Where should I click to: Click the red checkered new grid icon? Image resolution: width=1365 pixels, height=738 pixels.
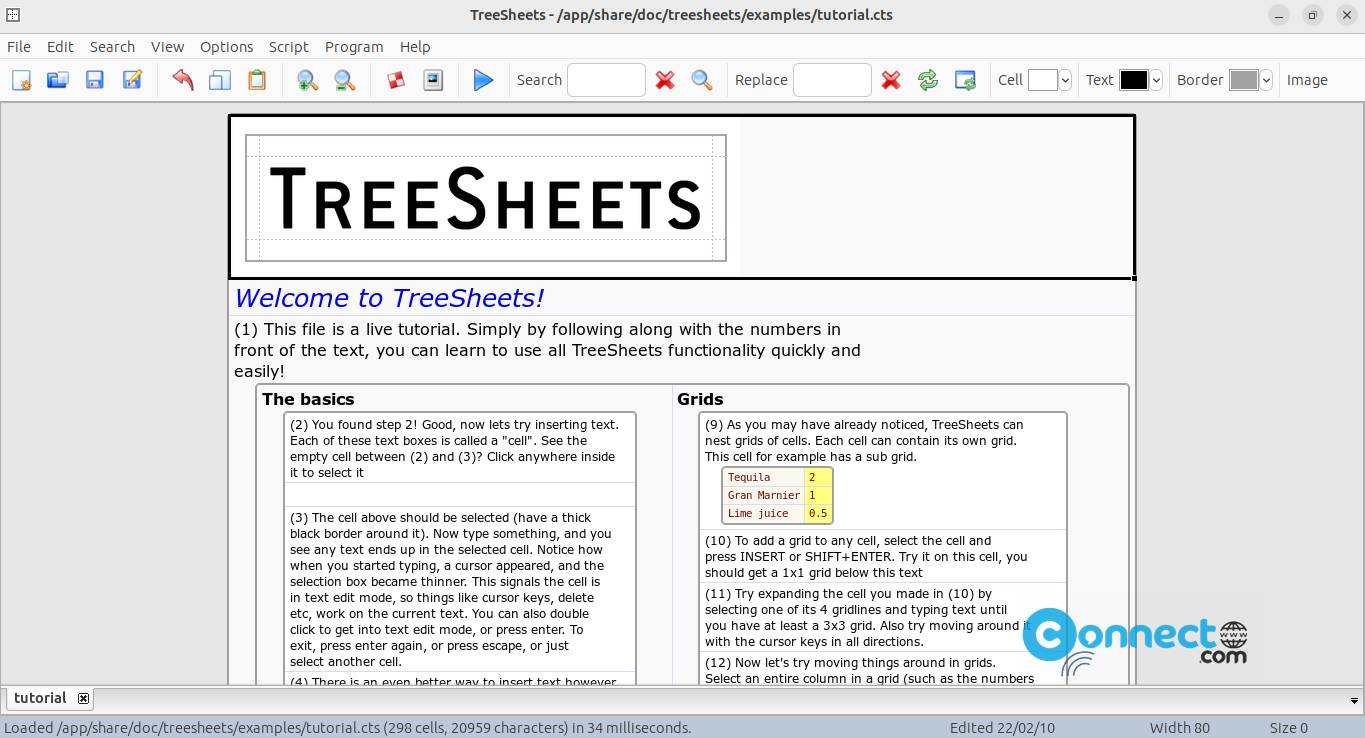tap(396, 80)
